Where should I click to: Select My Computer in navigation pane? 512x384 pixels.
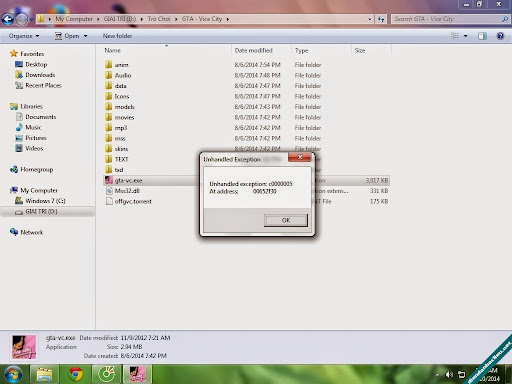(x=34, y=190)
